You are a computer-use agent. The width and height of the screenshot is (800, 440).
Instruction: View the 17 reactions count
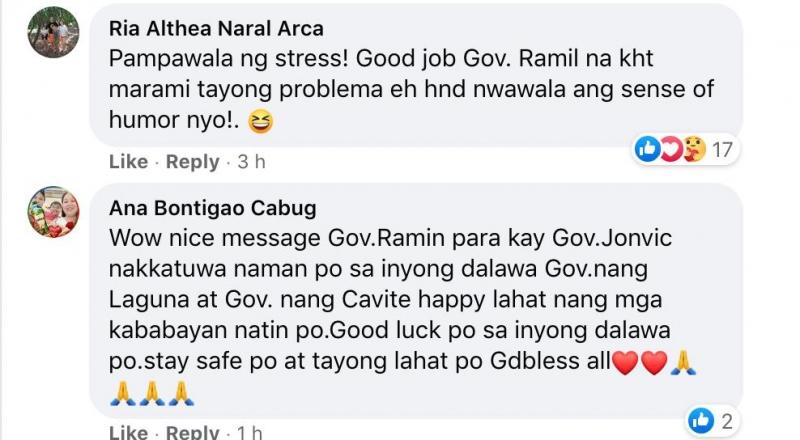point(722,150)
